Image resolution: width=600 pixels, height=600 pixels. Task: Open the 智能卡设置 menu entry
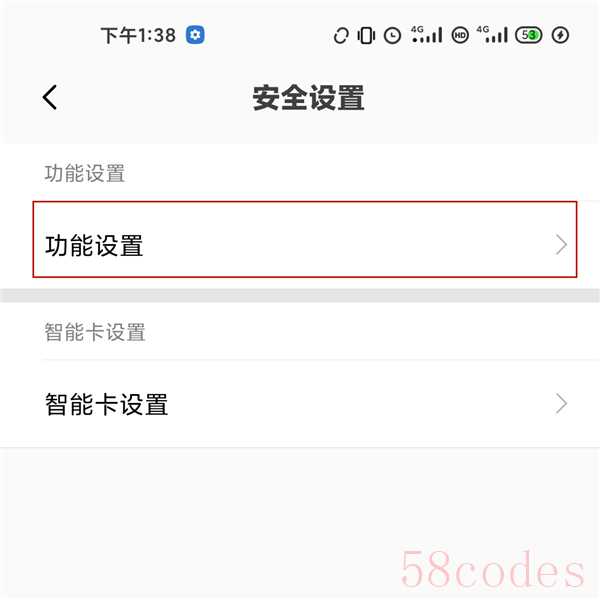pos(300,404)
